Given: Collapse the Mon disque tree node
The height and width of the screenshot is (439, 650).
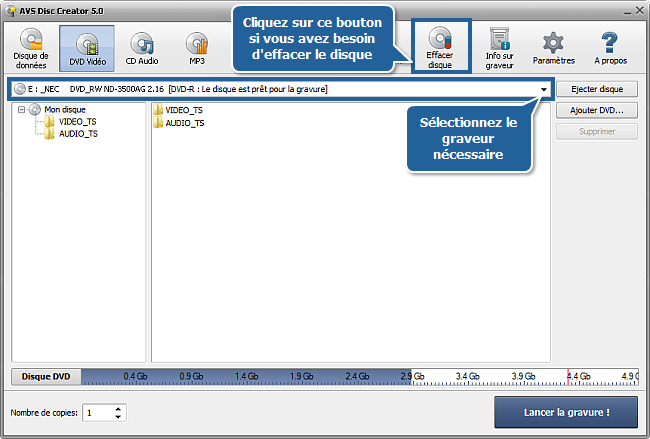Looking at the screenshot, I should click(22, 109).
